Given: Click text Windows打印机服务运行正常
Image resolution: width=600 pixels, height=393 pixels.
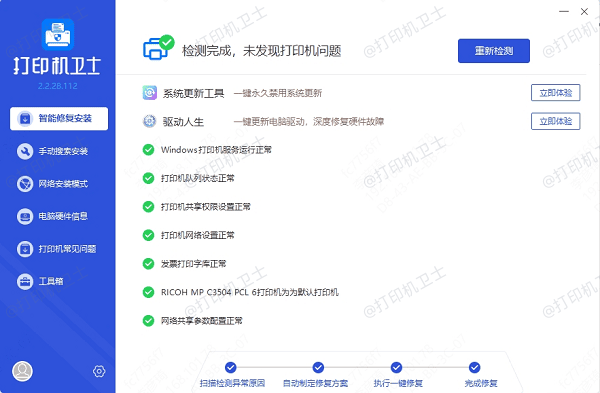Looking at the screenshot, I should (x=216, y=150).
